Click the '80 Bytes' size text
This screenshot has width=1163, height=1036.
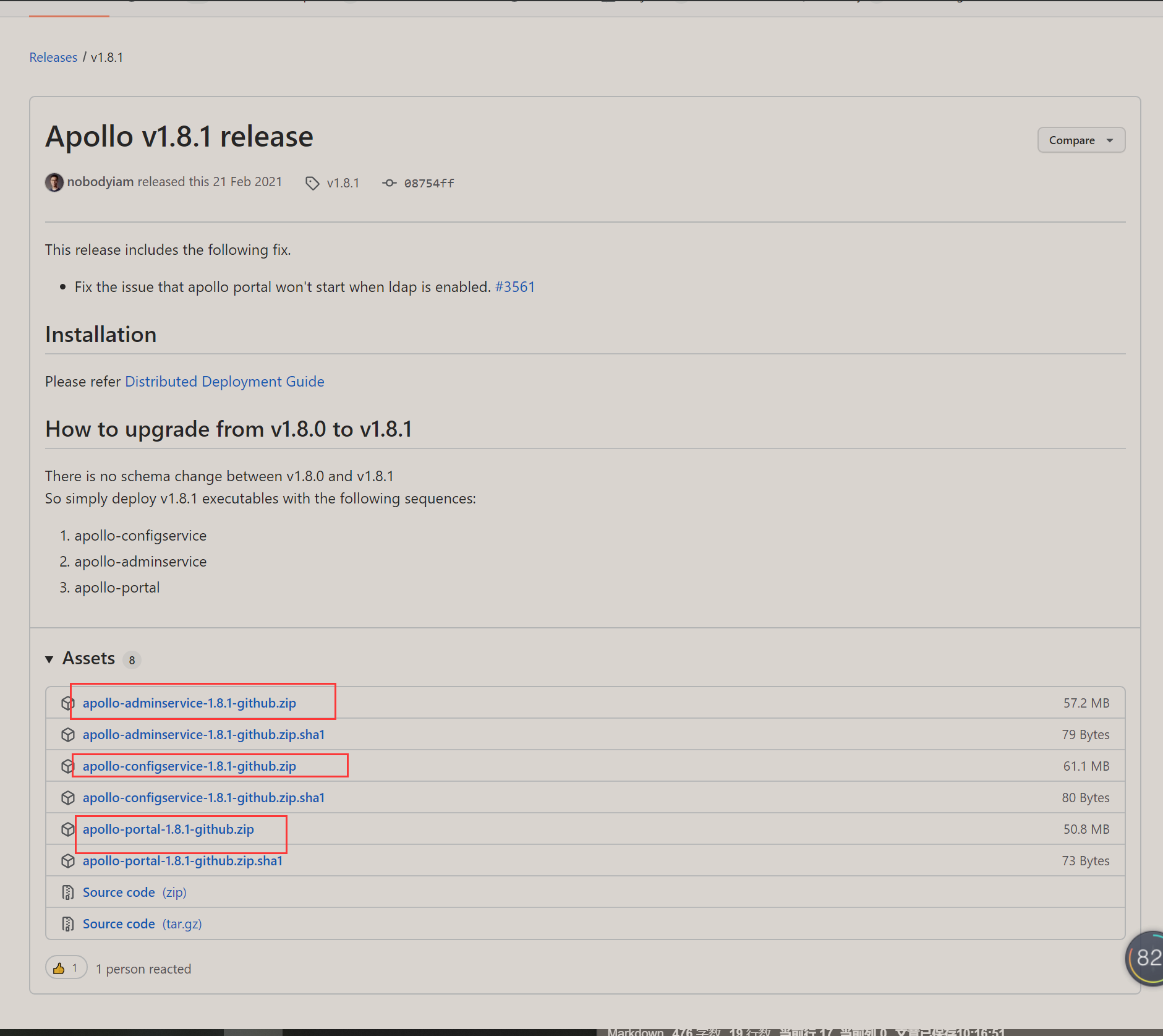(x=1086, y=798)
